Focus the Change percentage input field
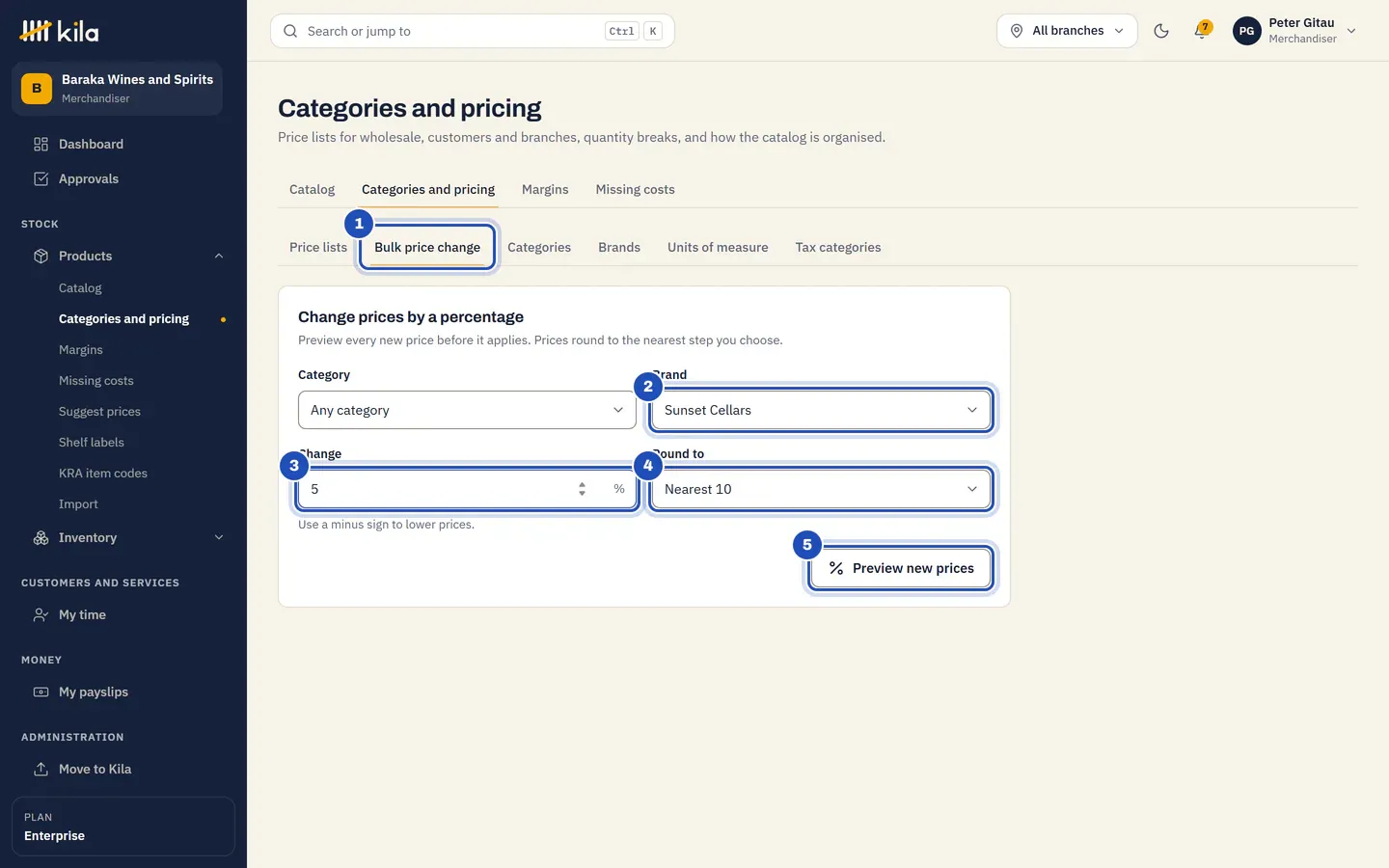Screen dimensions: 1389x868 [467, 489]
